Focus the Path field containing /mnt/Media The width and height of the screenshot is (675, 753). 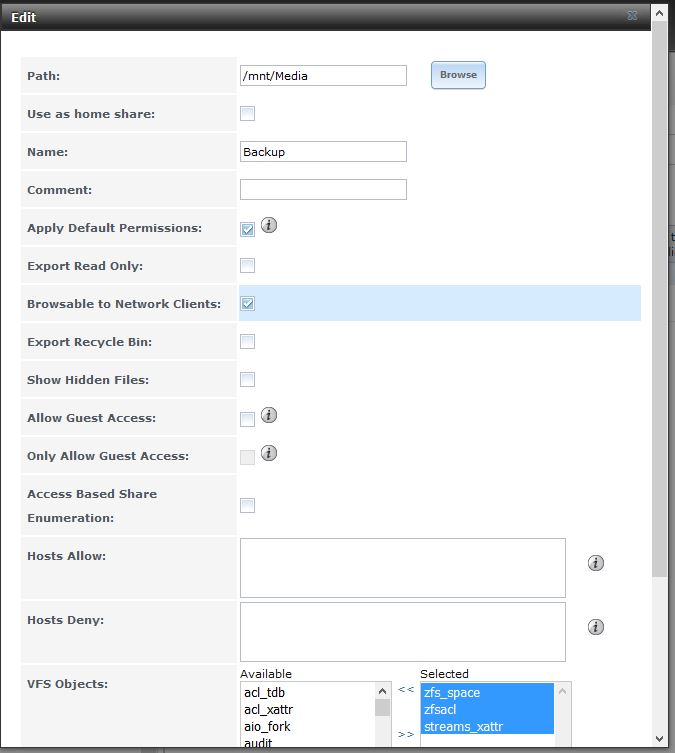pos(323,76)
